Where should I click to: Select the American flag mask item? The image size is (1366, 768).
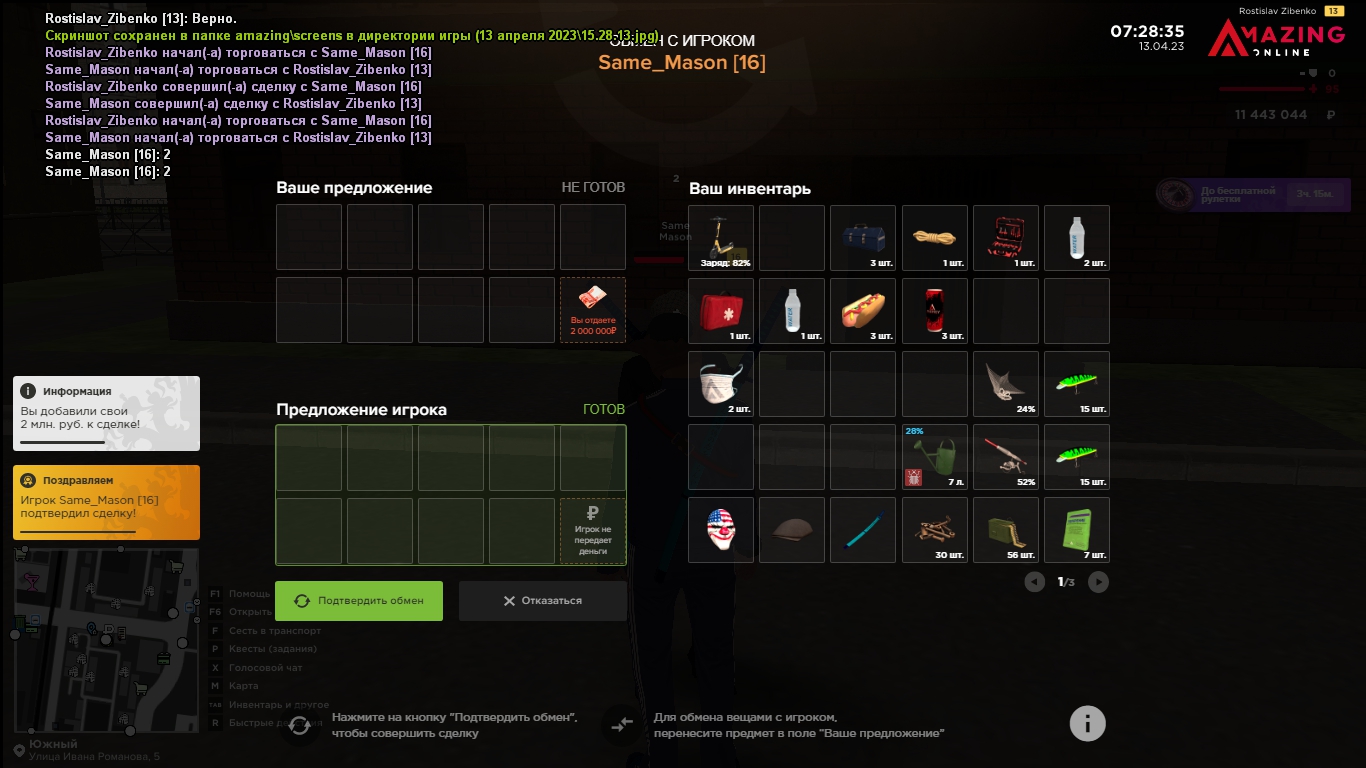tap(721, 530)
